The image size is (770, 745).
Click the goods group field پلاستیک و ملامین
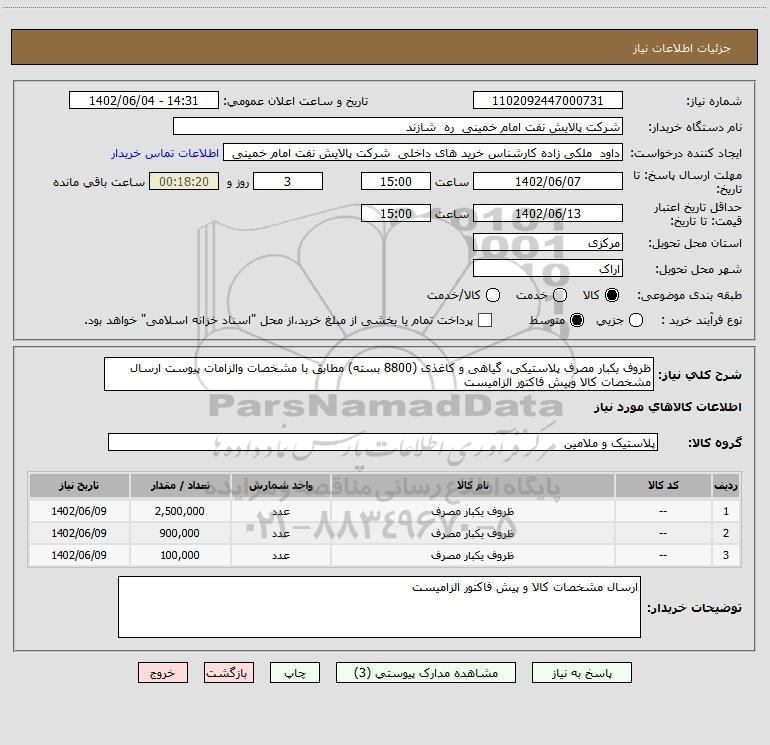pyautogui.click(x=383, y=442)
